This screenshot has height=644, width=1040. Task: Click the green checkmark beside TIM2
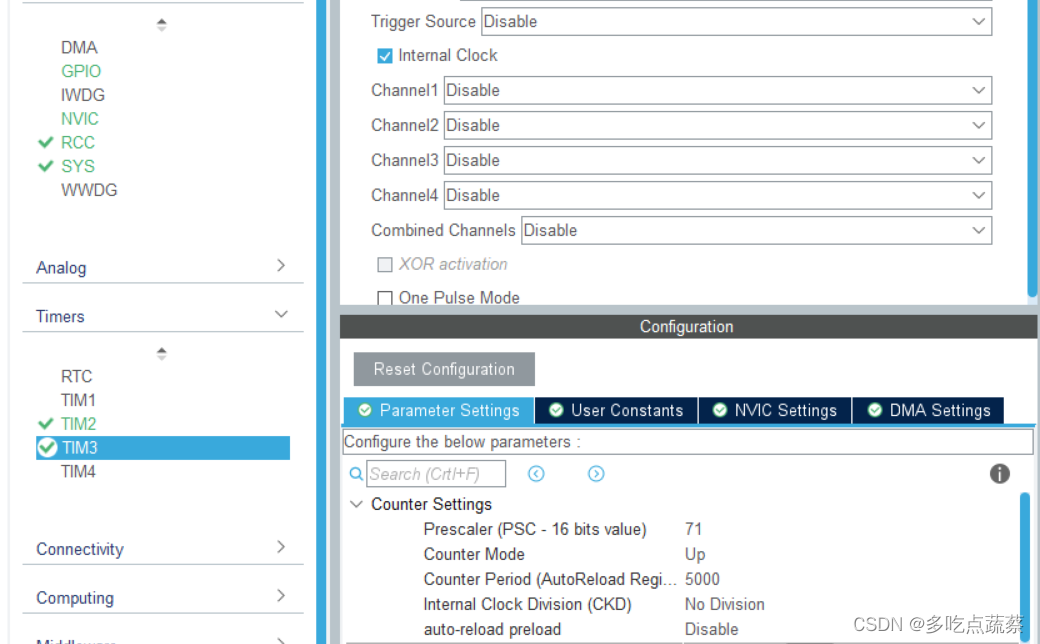(46, 423)
